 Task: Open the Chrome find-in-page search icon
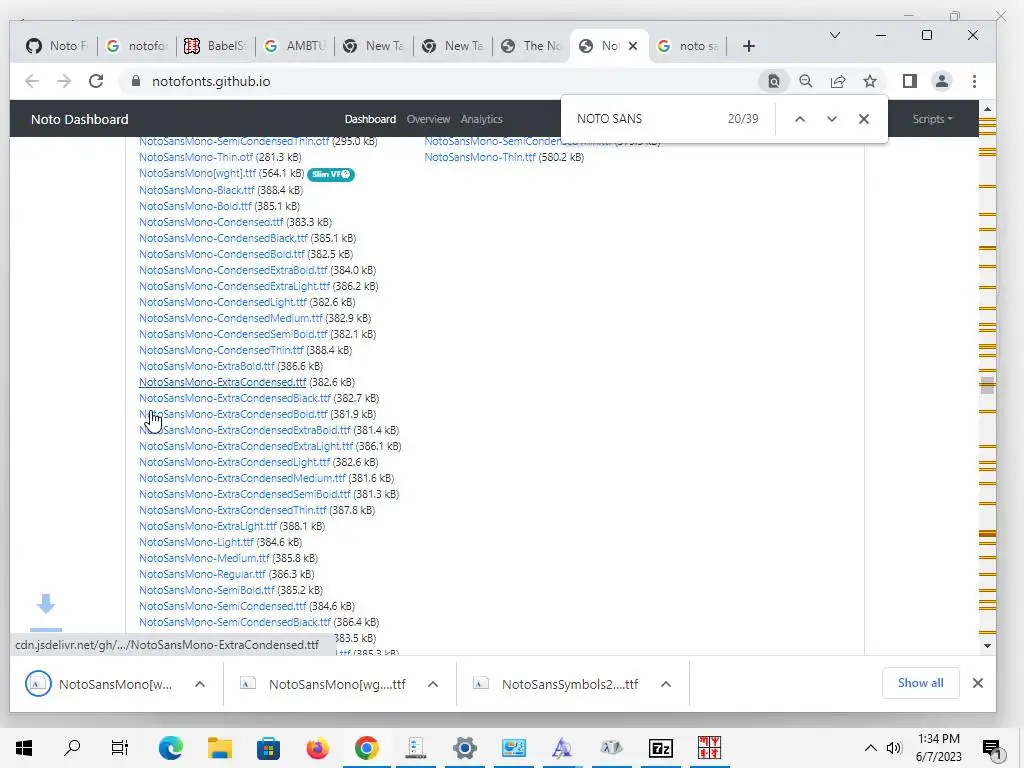tap(773, 81)
